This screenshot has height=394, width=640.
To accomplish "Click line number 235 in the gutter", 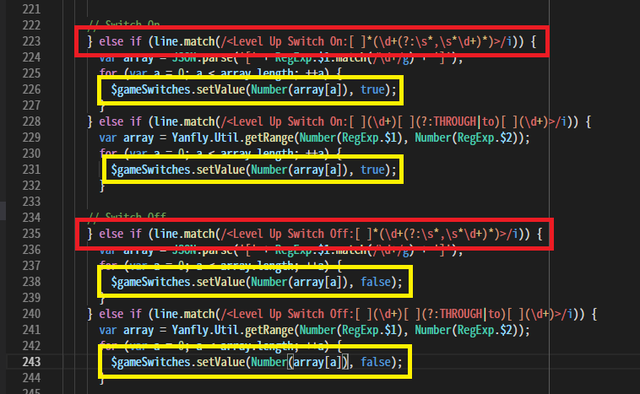I will point(31,234).
